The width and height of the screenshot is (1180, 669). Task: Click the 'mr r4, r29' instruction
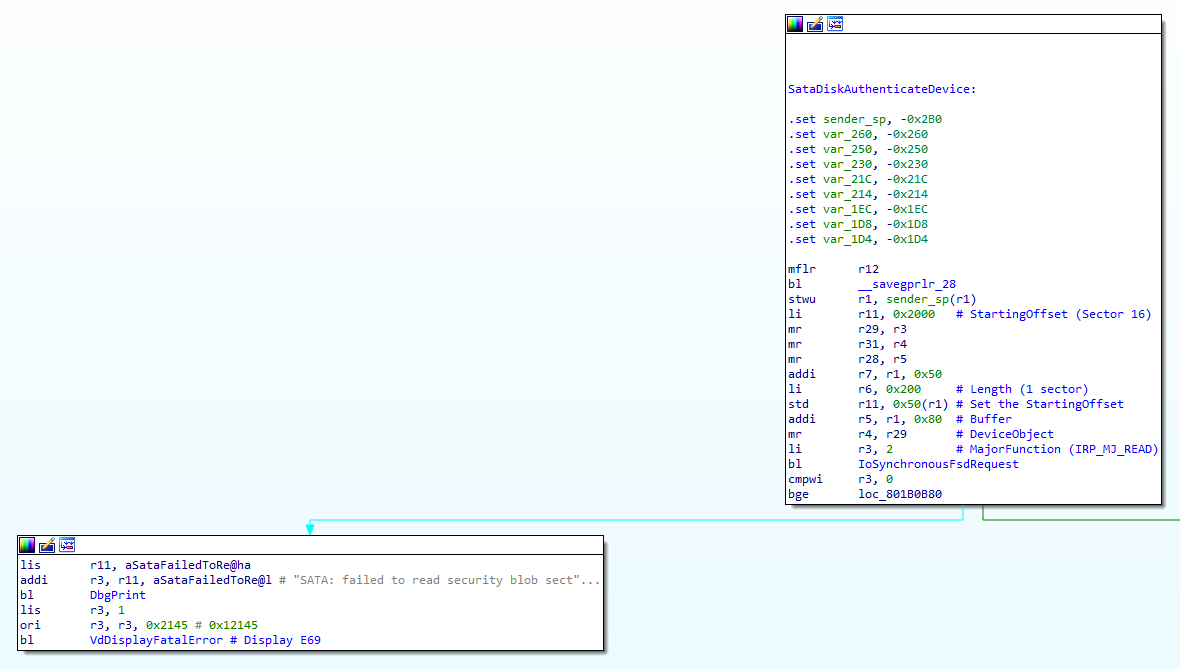[x=847, y=434]
